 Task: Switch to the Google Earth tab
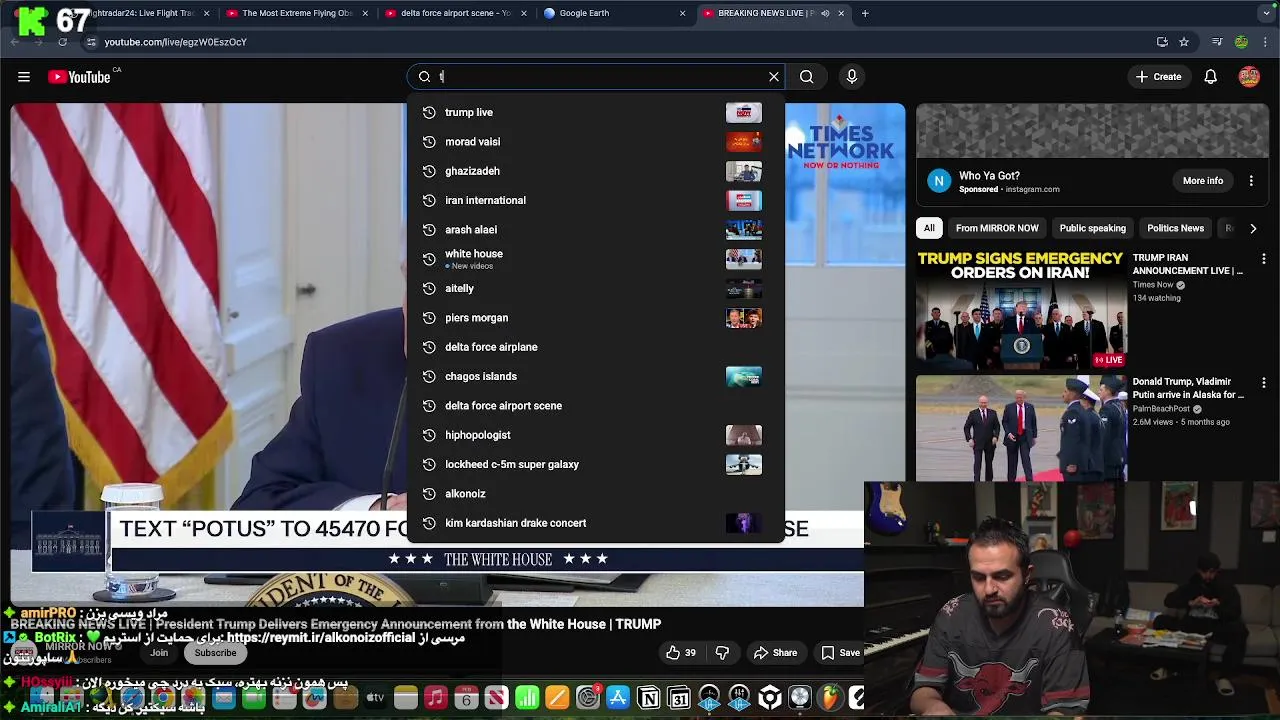[613, 13]
